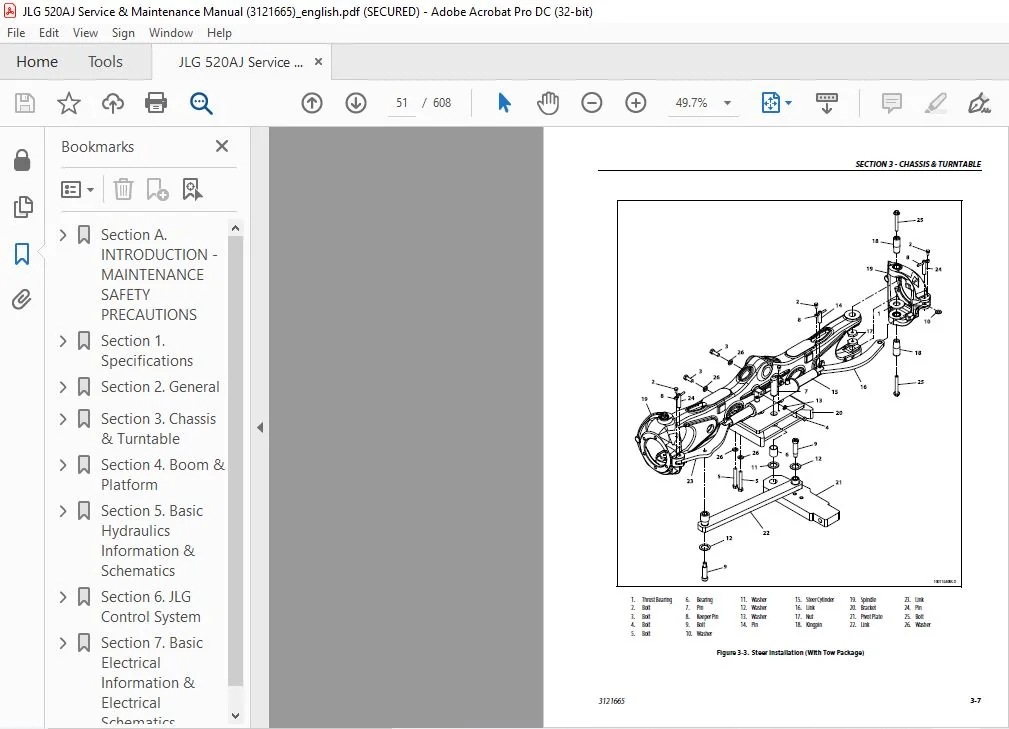Open the Window menu

[171, 33]
